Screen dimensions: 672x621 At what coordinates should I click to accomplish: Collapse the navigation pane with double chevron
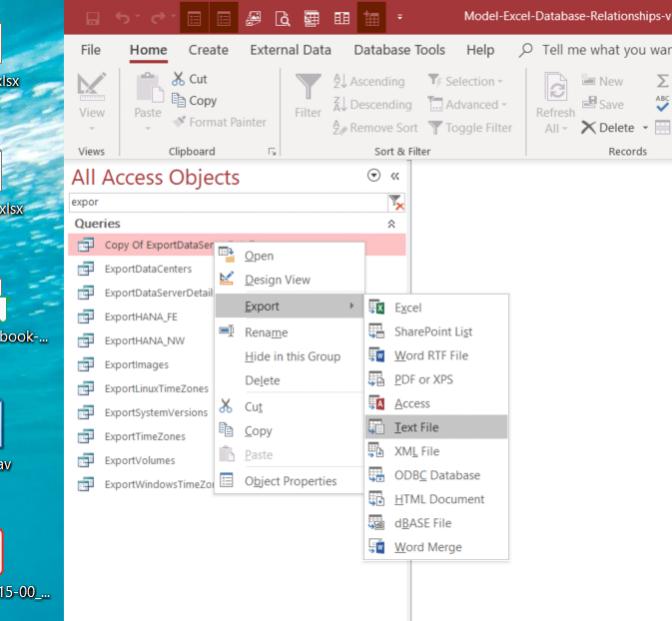point(395,176)
